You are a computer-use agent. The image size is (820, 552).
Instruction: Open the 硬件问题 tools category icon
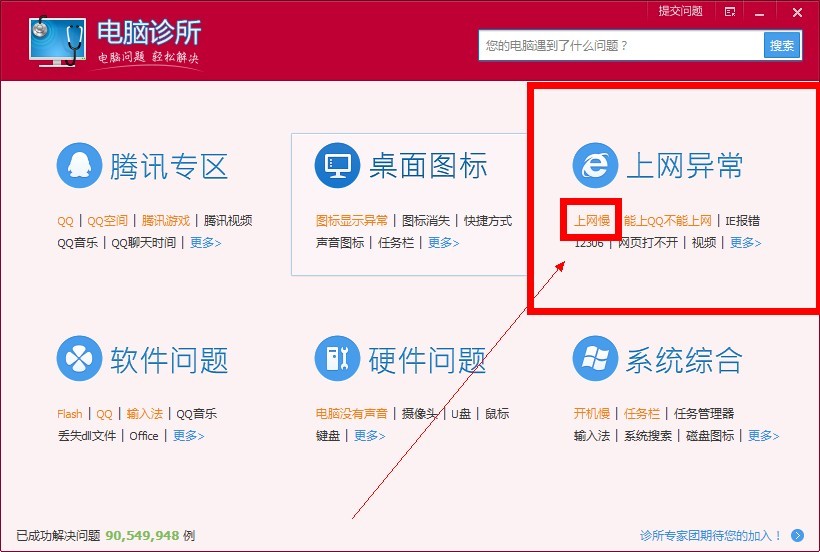point(337,359)
